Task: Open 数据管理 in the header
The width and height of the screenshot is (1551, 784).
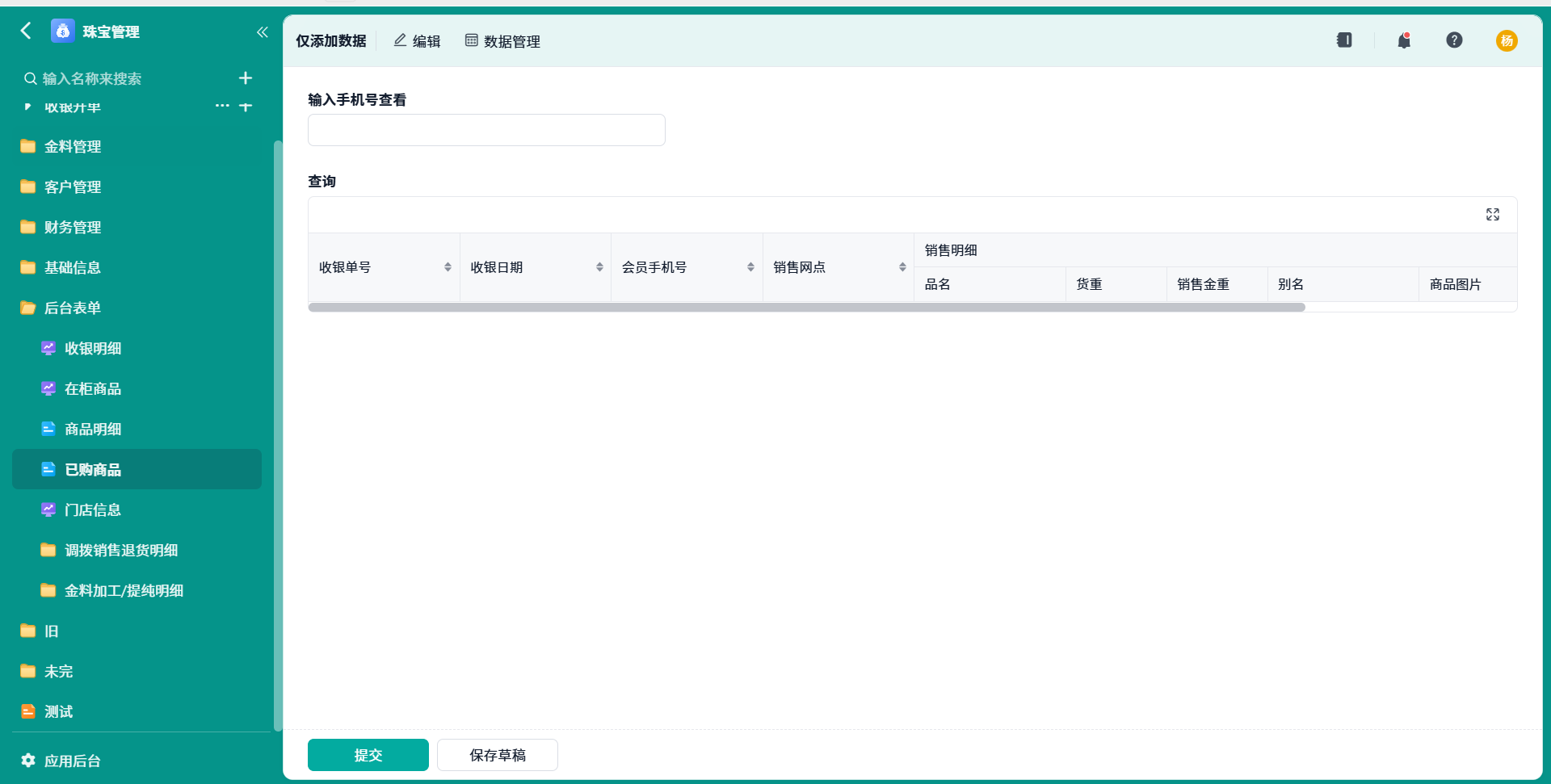Action: click(x=502, y=40)
